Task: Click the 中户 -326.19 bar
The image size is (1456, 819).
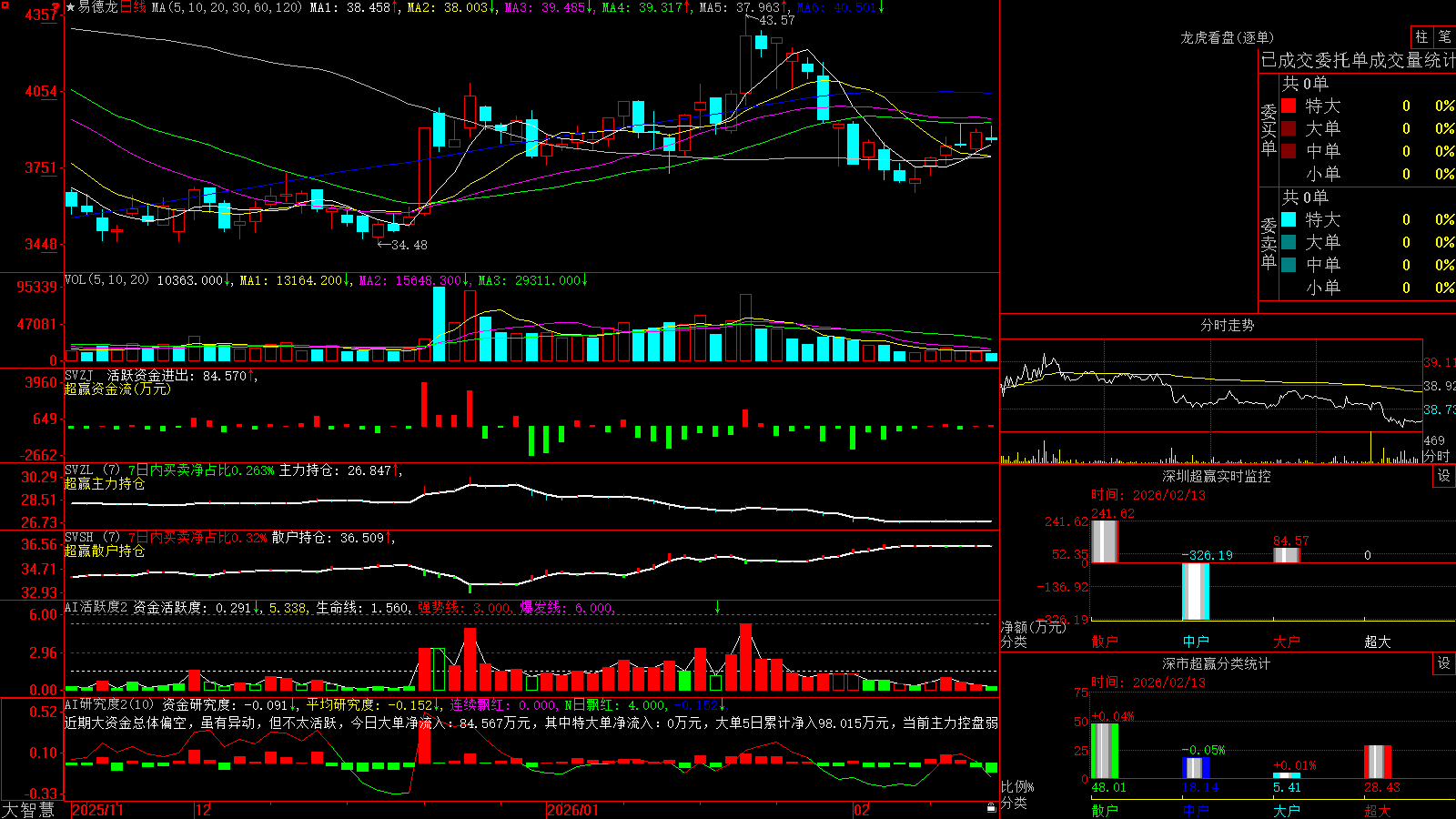Action: (x=1196, y=591)
